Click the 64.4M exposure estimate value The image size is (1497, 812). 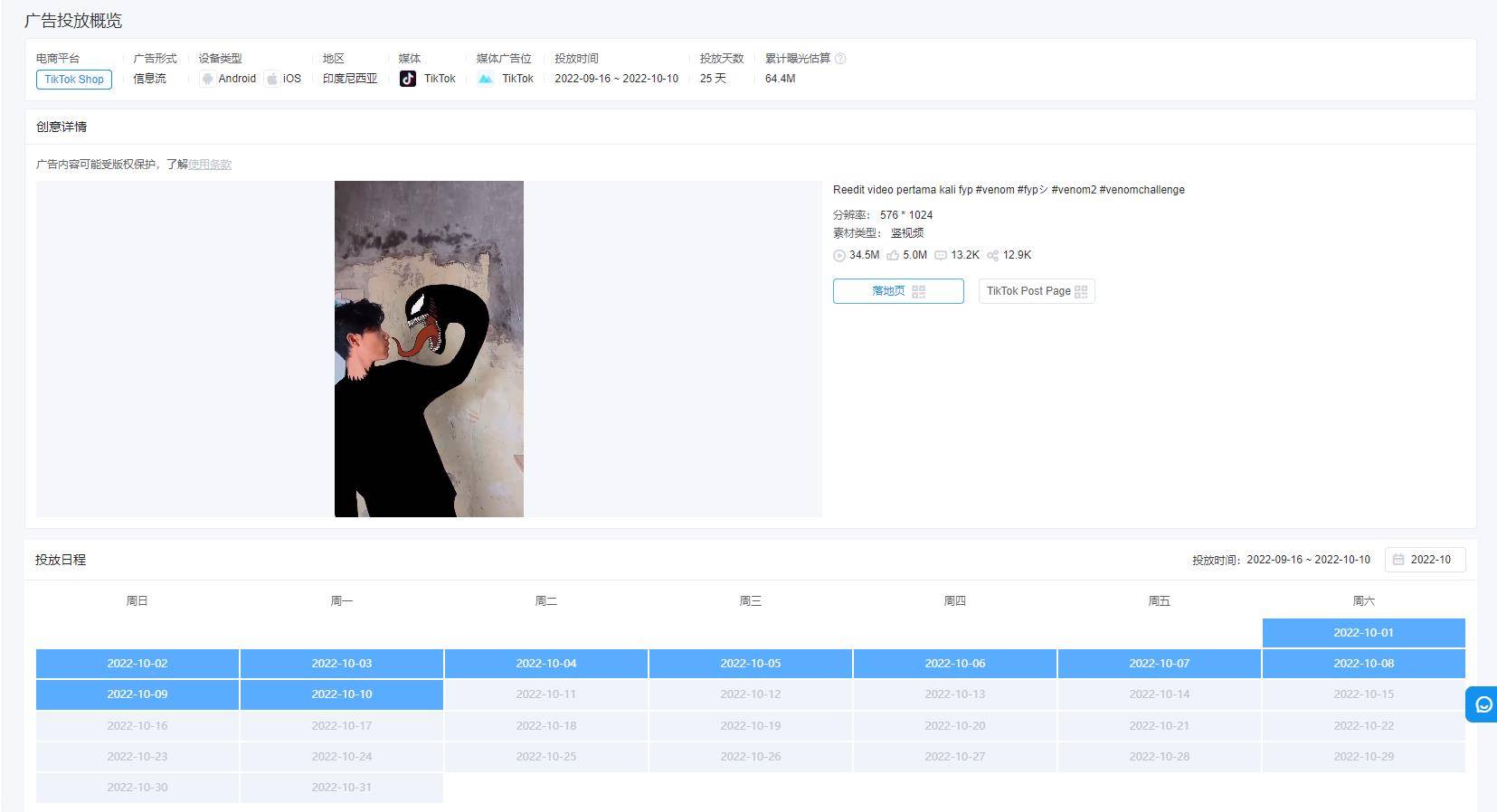pos(780,79)
